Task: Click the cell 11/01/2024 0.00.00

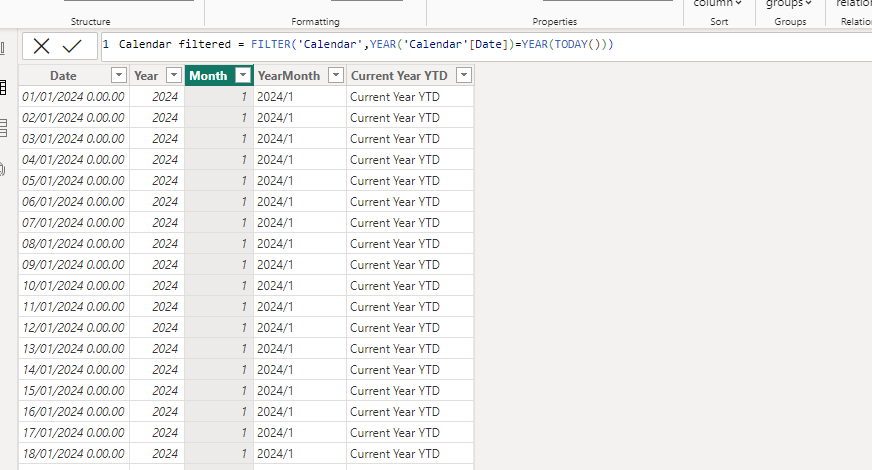Action: point(73,306)
